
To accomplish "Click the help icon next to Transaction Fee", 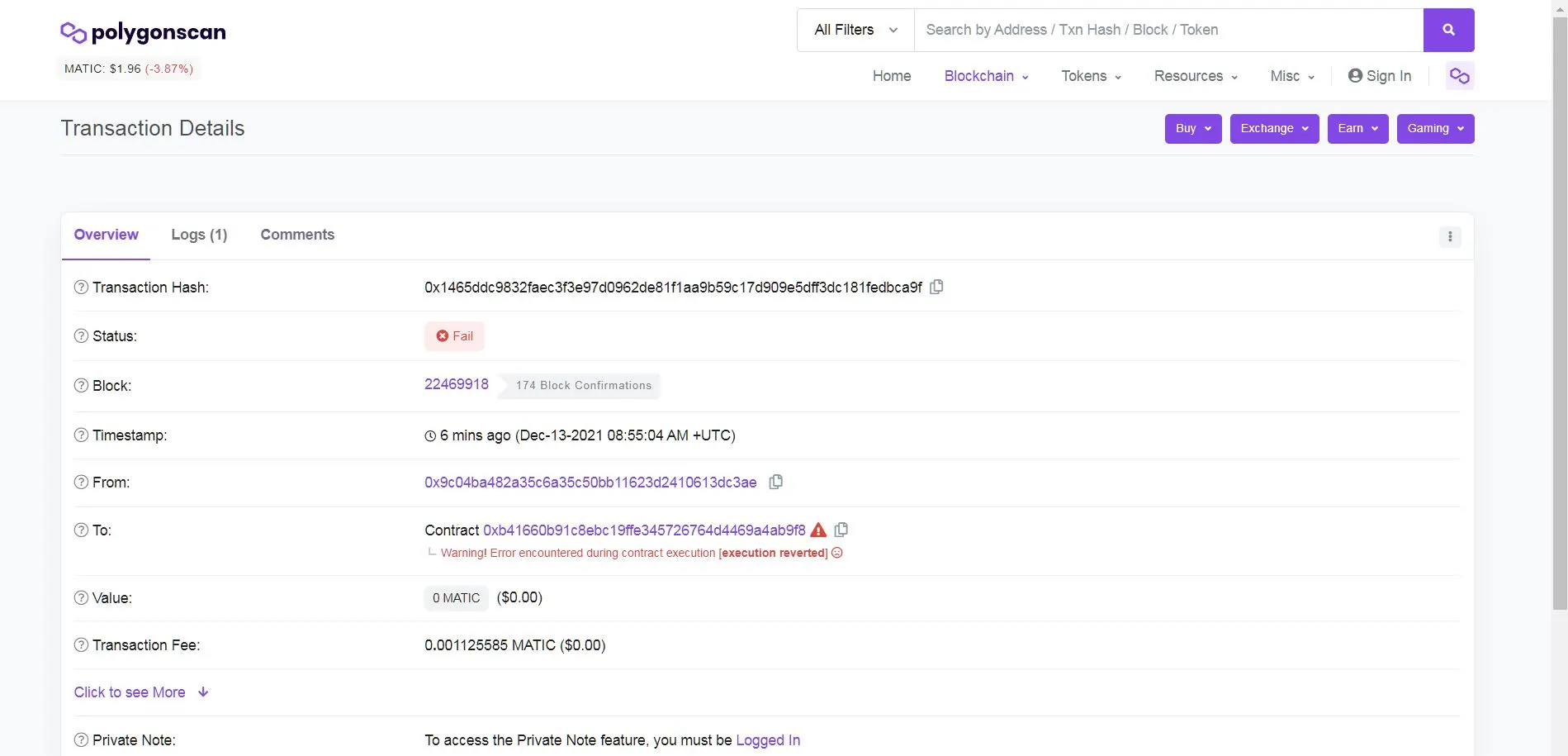I will pyautogui.click(x=81, y=645).
